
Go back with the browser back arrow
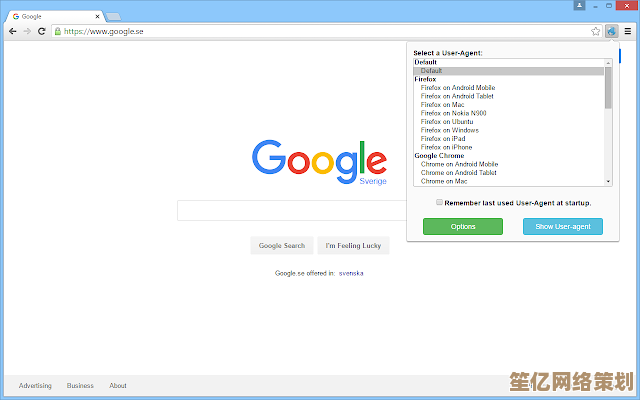13,31
